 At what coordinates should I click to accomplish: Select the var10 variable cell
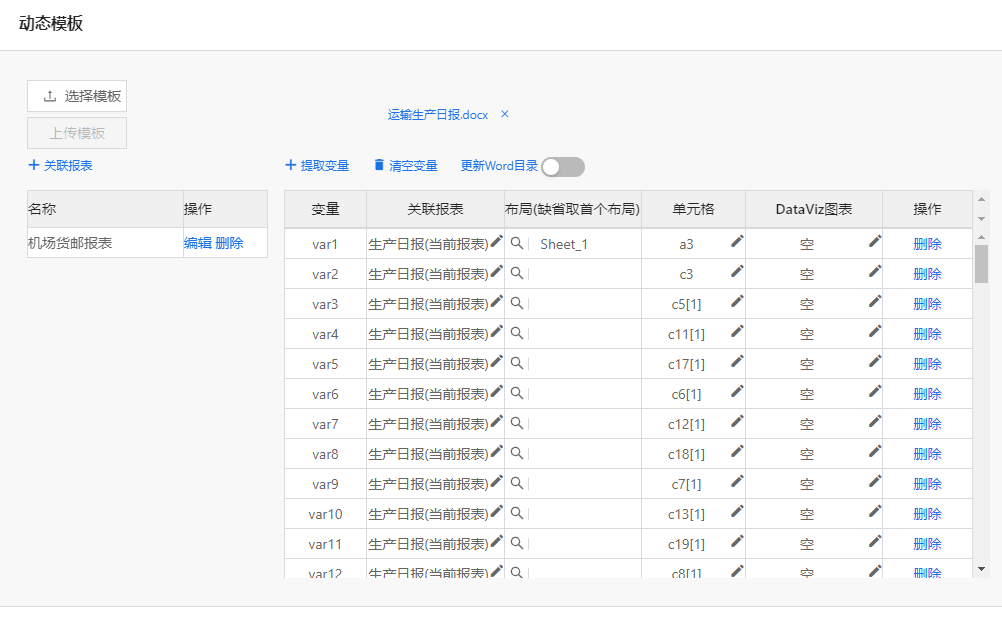pos(325,514)
